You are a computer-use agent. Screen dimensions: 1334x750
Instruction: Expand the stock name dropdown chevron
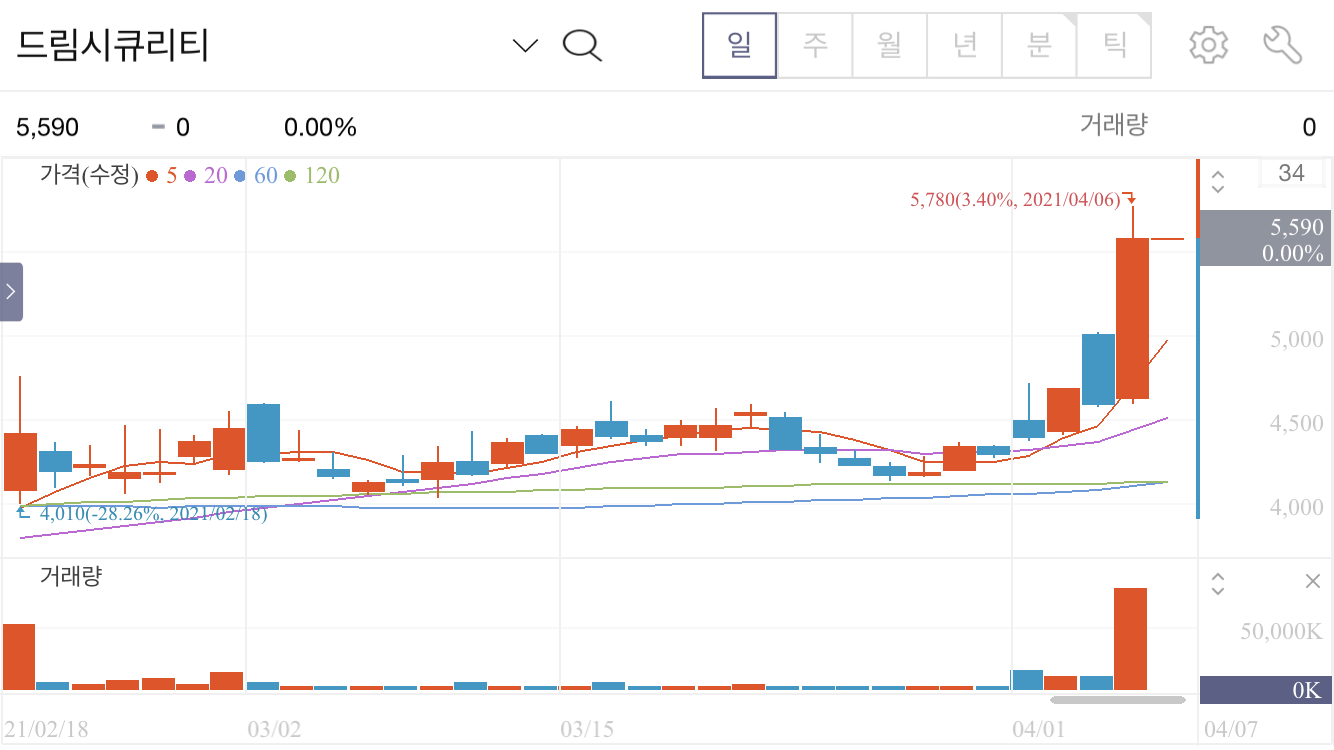click(x=525, y=45)
